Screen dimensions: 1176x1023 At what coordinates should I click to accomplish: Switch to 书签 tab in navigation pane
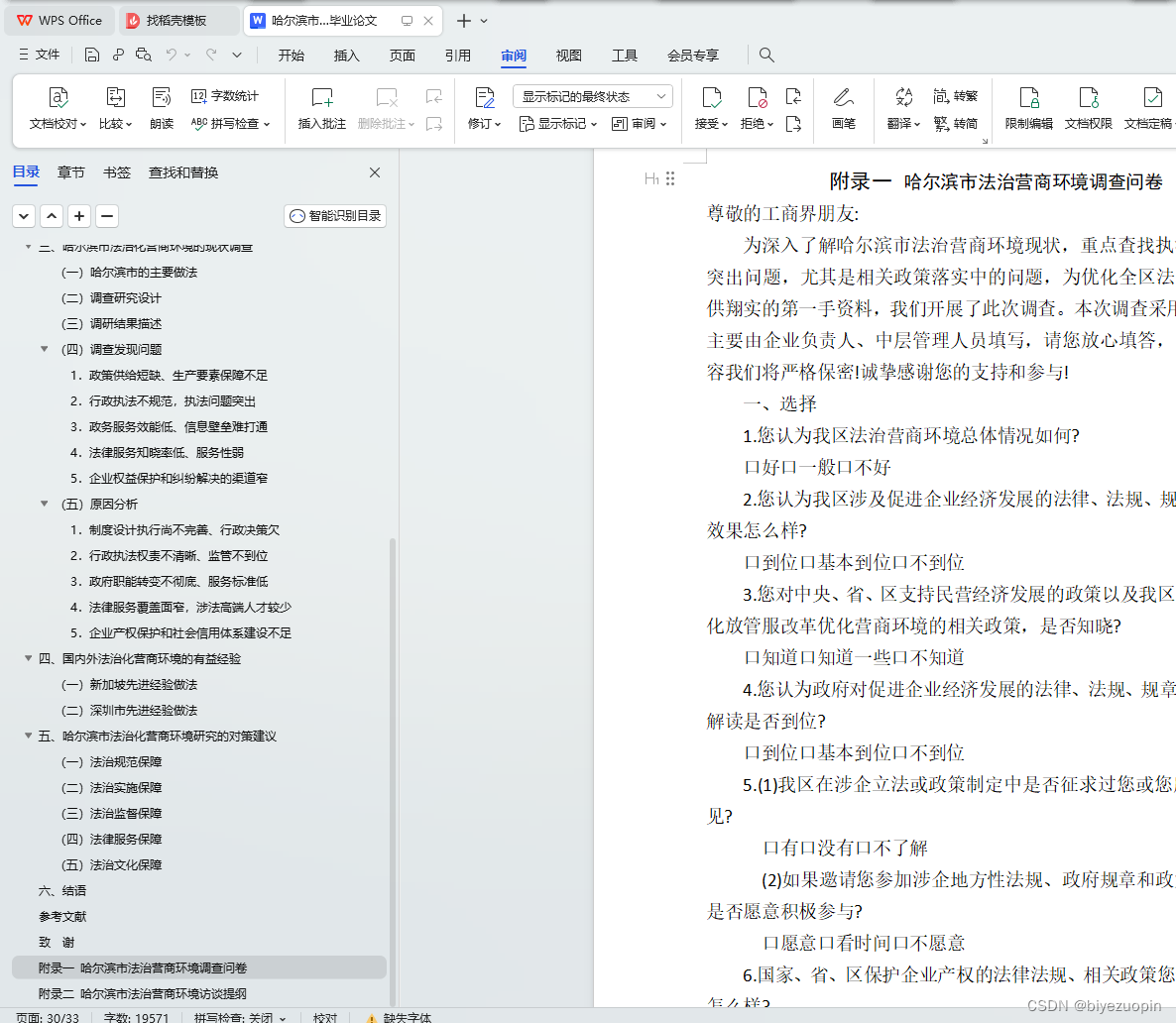pyautogui.click(x=116, y=172)
